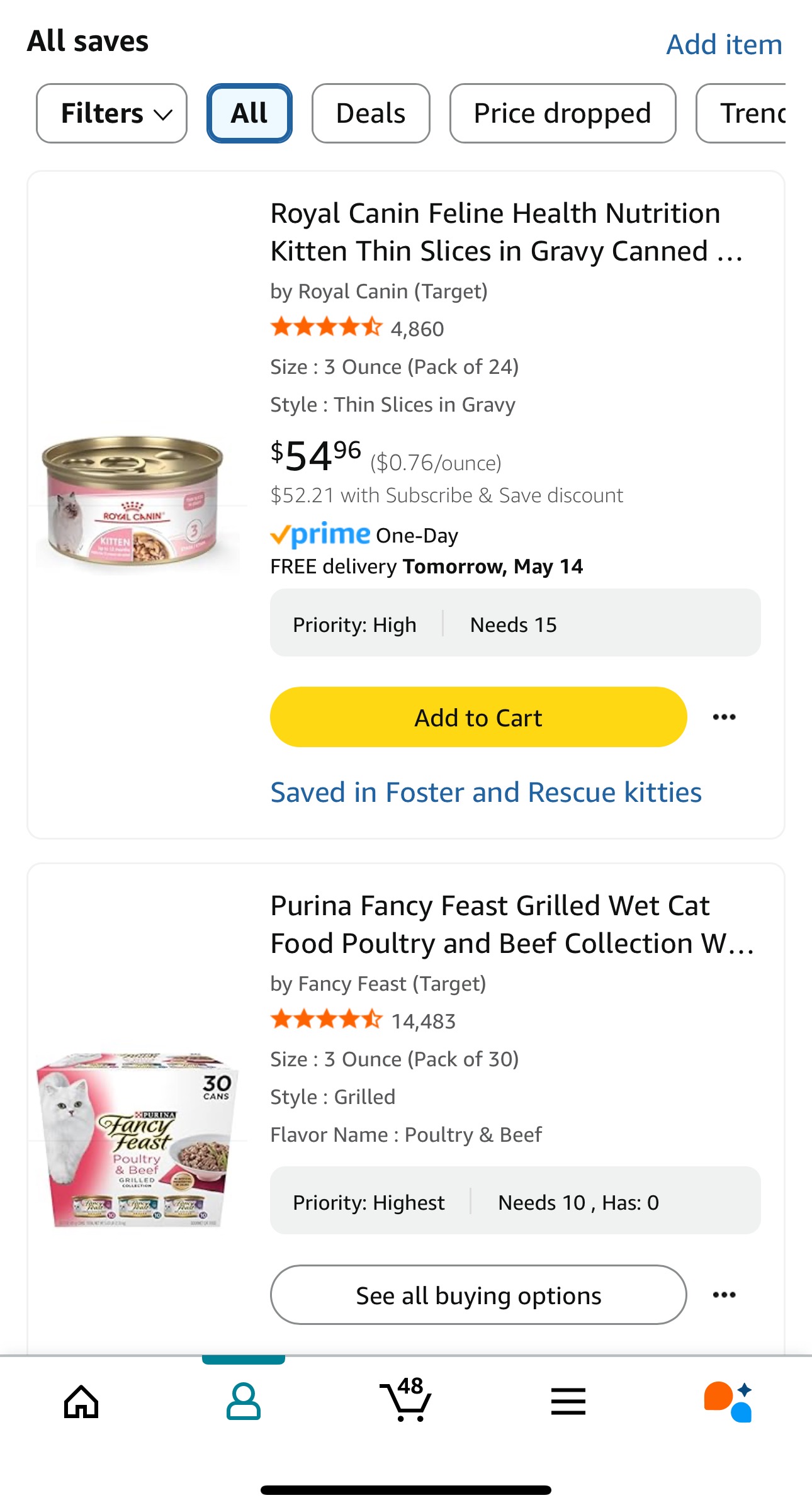
Task: Launch the Rufus AI assistant icon
Action: (x=728, y=1402)
